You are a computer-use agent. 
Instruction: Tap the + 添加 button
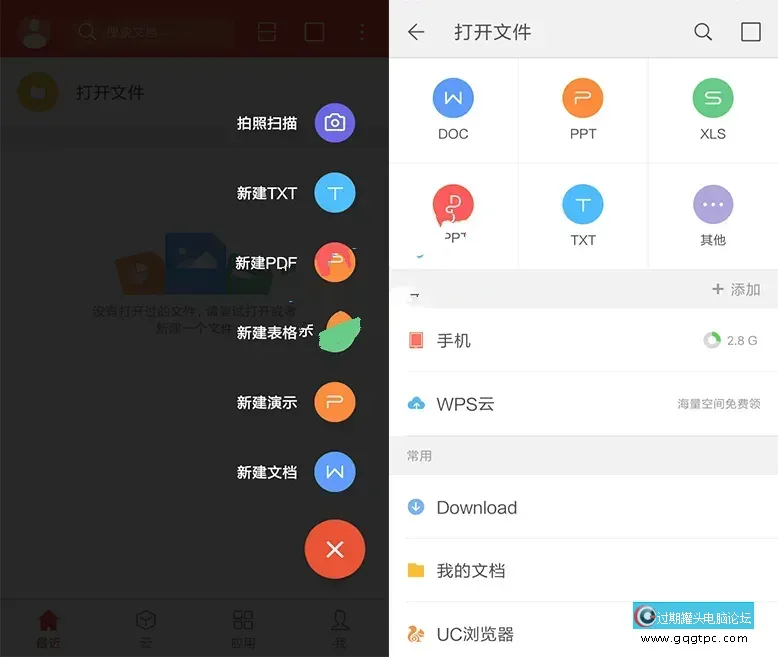pyautogui.click(x=736, y=289)
